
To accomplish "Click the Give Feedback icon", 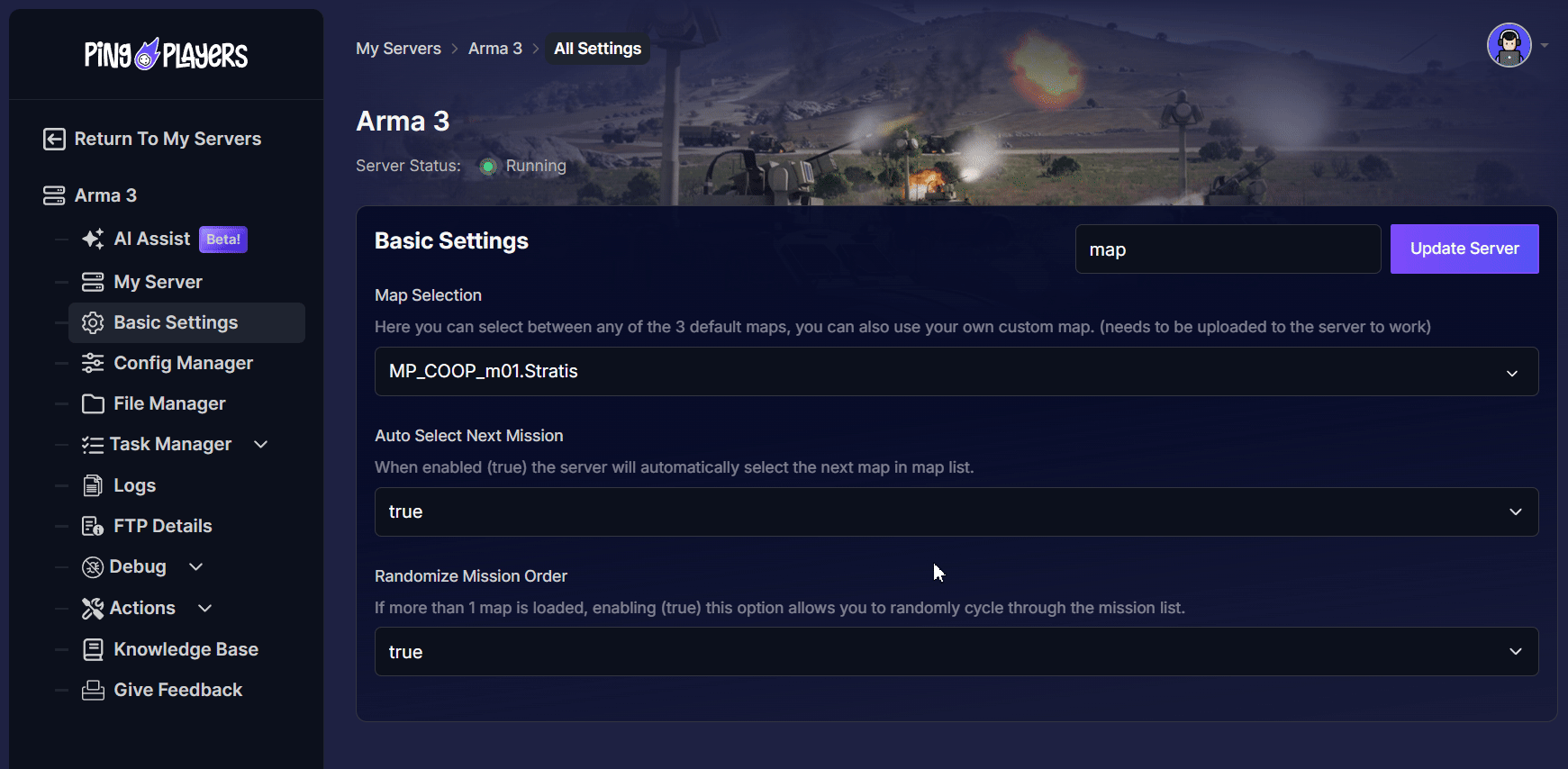I will click(93, 690).
